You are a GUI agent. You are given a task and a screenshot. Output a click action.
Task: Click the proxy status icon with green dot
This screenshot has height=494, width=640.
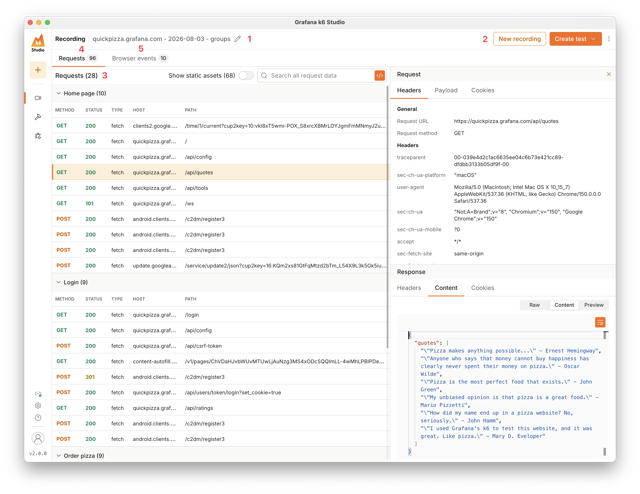[38, 394]
